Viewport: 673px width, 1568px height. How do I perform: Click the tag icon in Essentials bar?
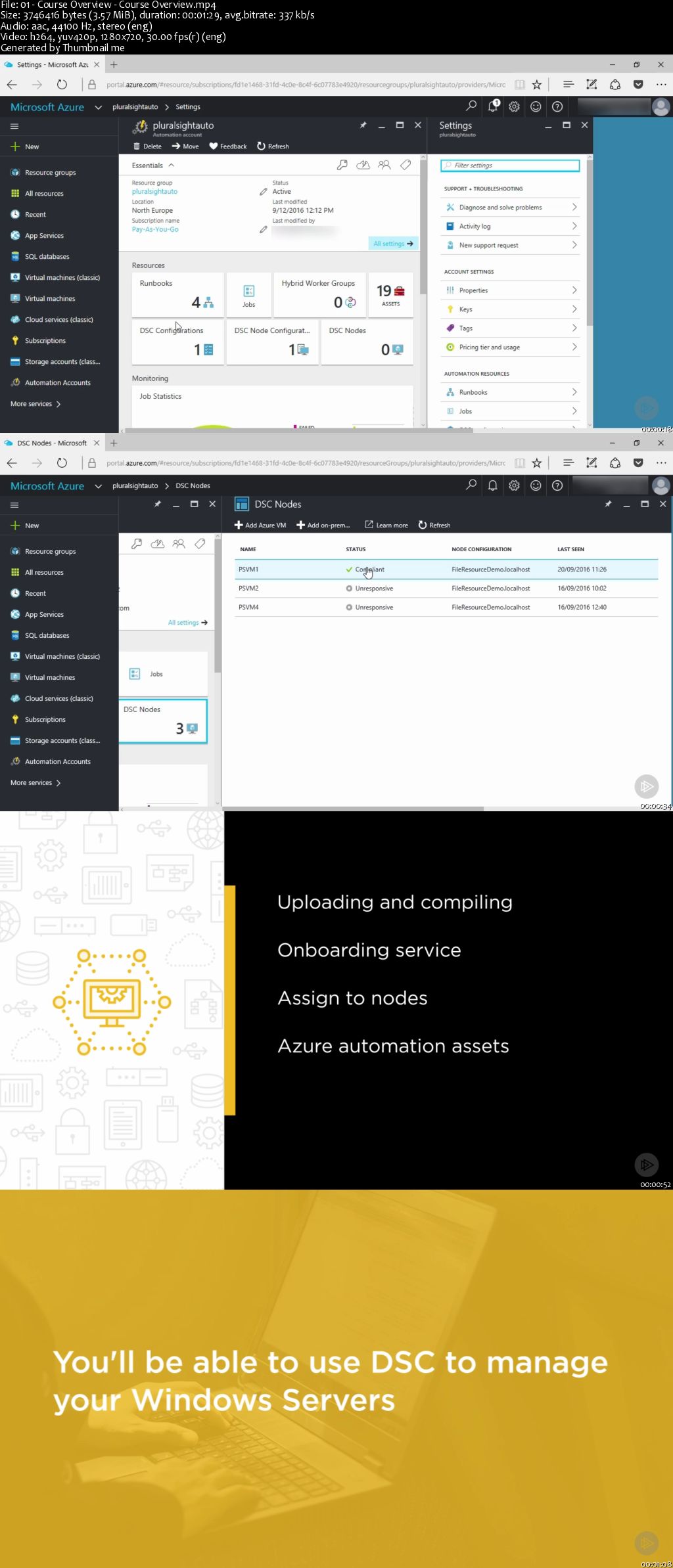(x=406, y=166)
